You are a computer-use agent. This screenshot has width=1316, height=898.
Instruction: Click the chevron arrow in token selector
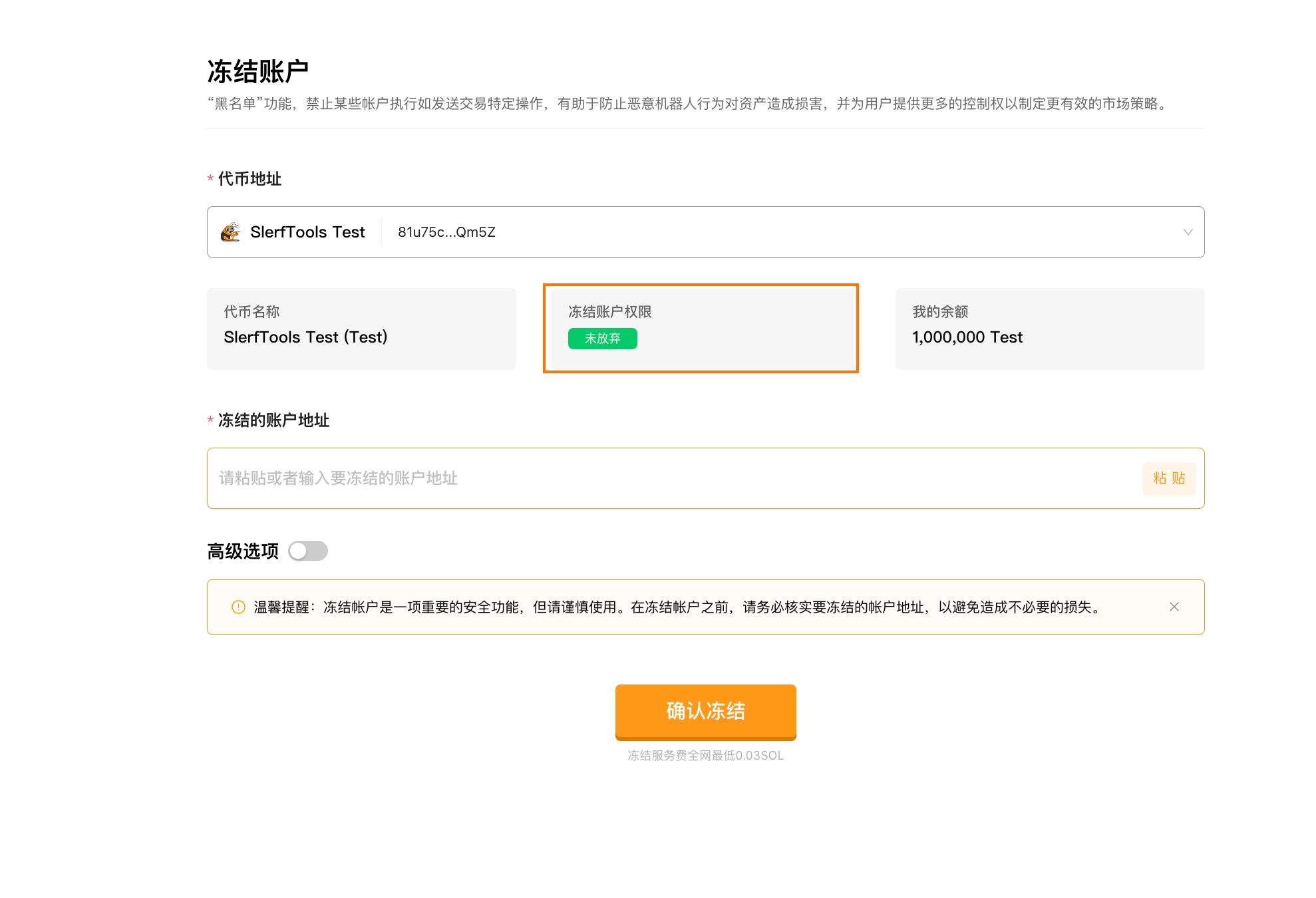[1188, 232]
